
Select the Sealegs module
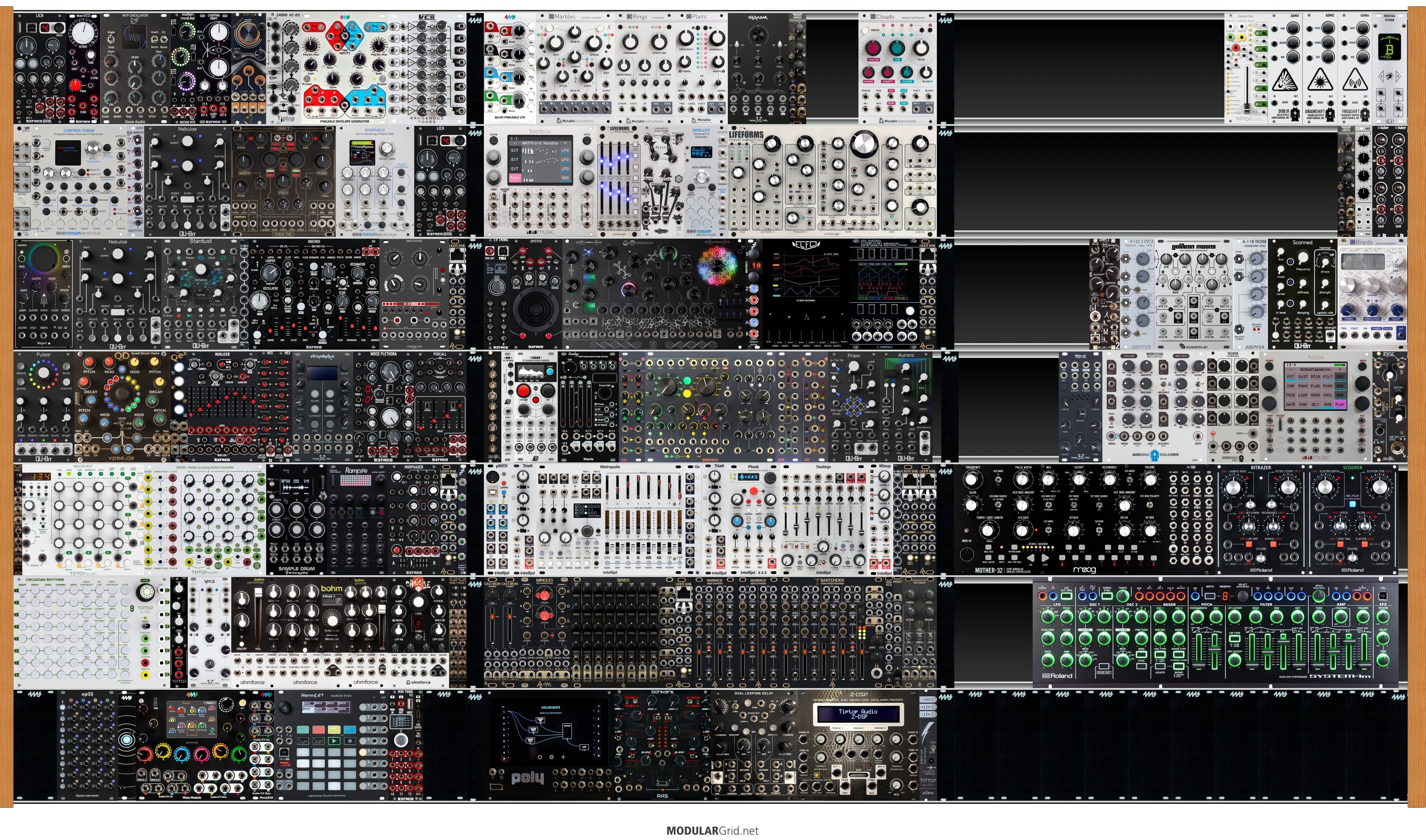[823, 520]
